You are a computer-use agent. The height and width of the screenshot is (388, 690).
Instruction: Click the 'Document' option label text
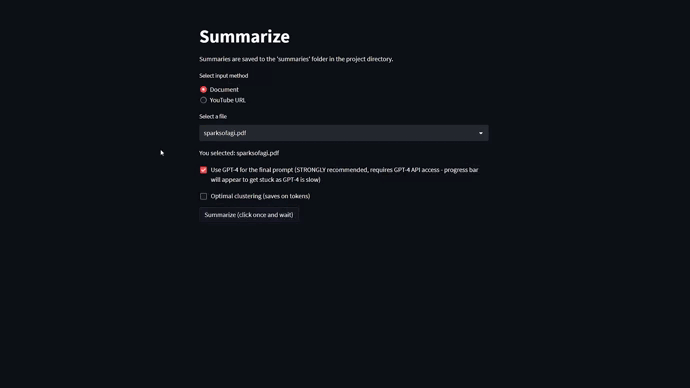[x=224, y=89]
